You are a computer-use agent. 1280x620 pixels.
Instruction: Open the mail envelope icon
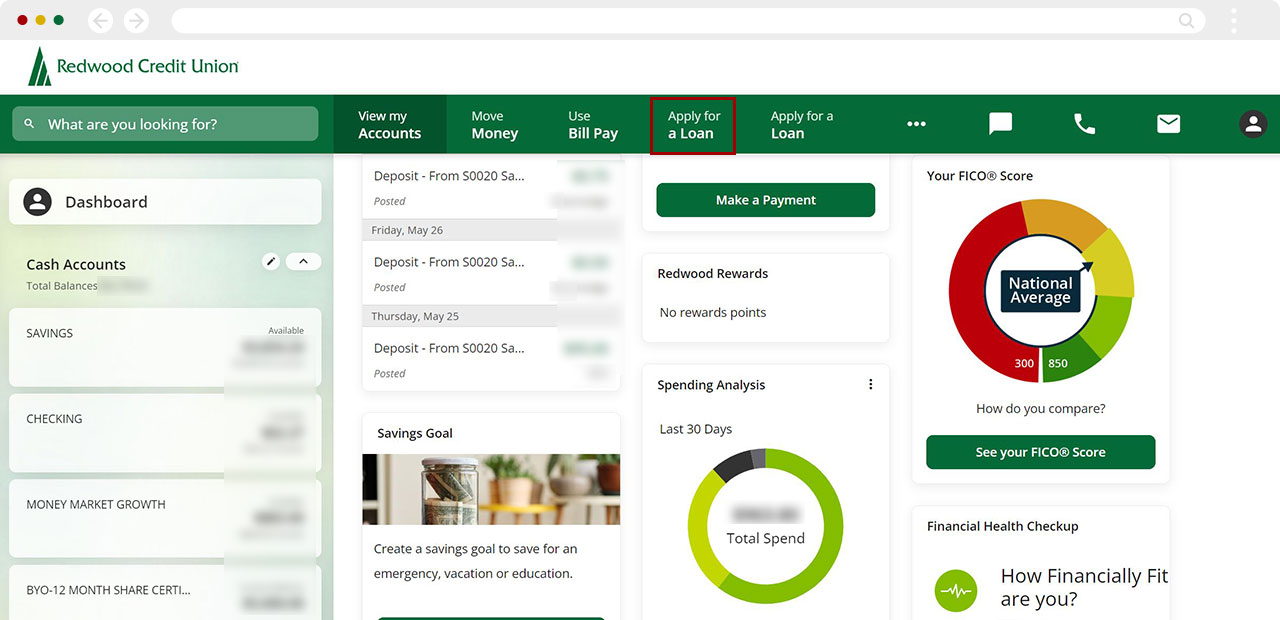[1168, 124]
